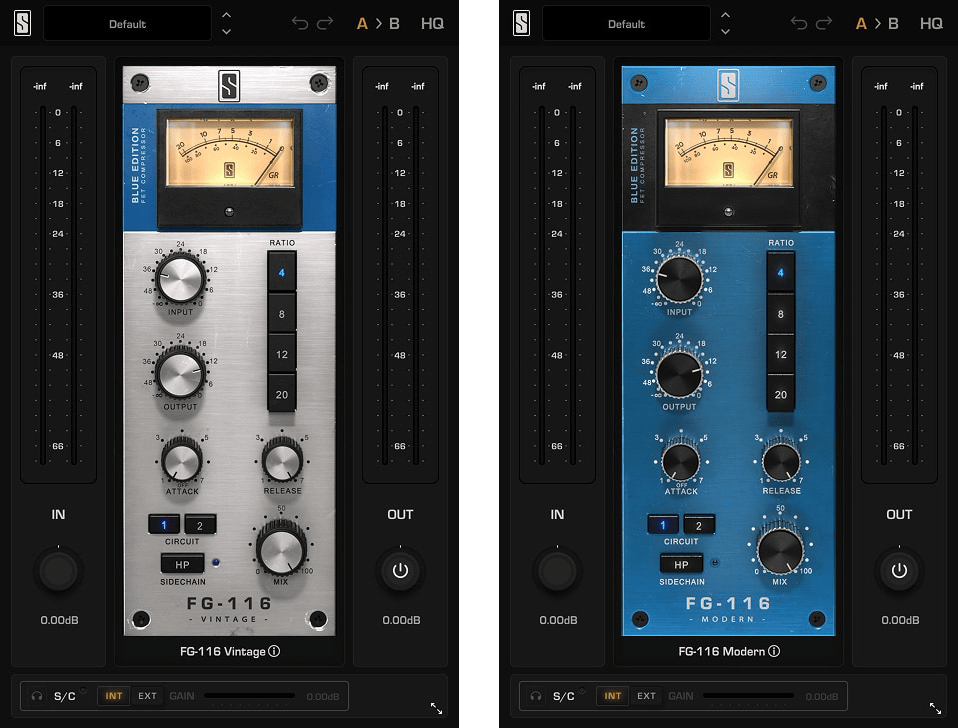Toggle the power bypass button in Modern OUT section

pyautogui.click(x=899, y=571)
